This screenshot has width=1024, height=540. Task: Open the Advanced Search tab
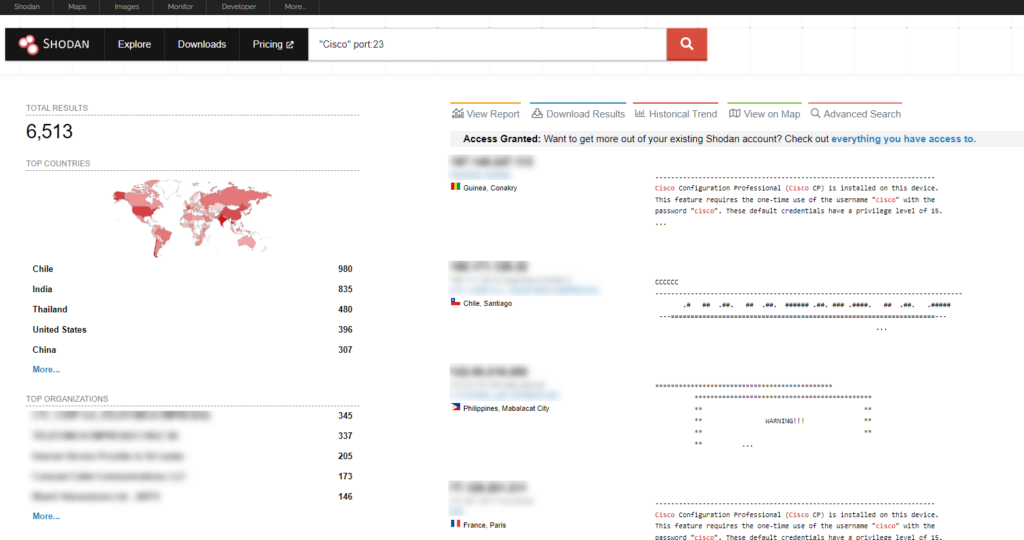[856, 114]
